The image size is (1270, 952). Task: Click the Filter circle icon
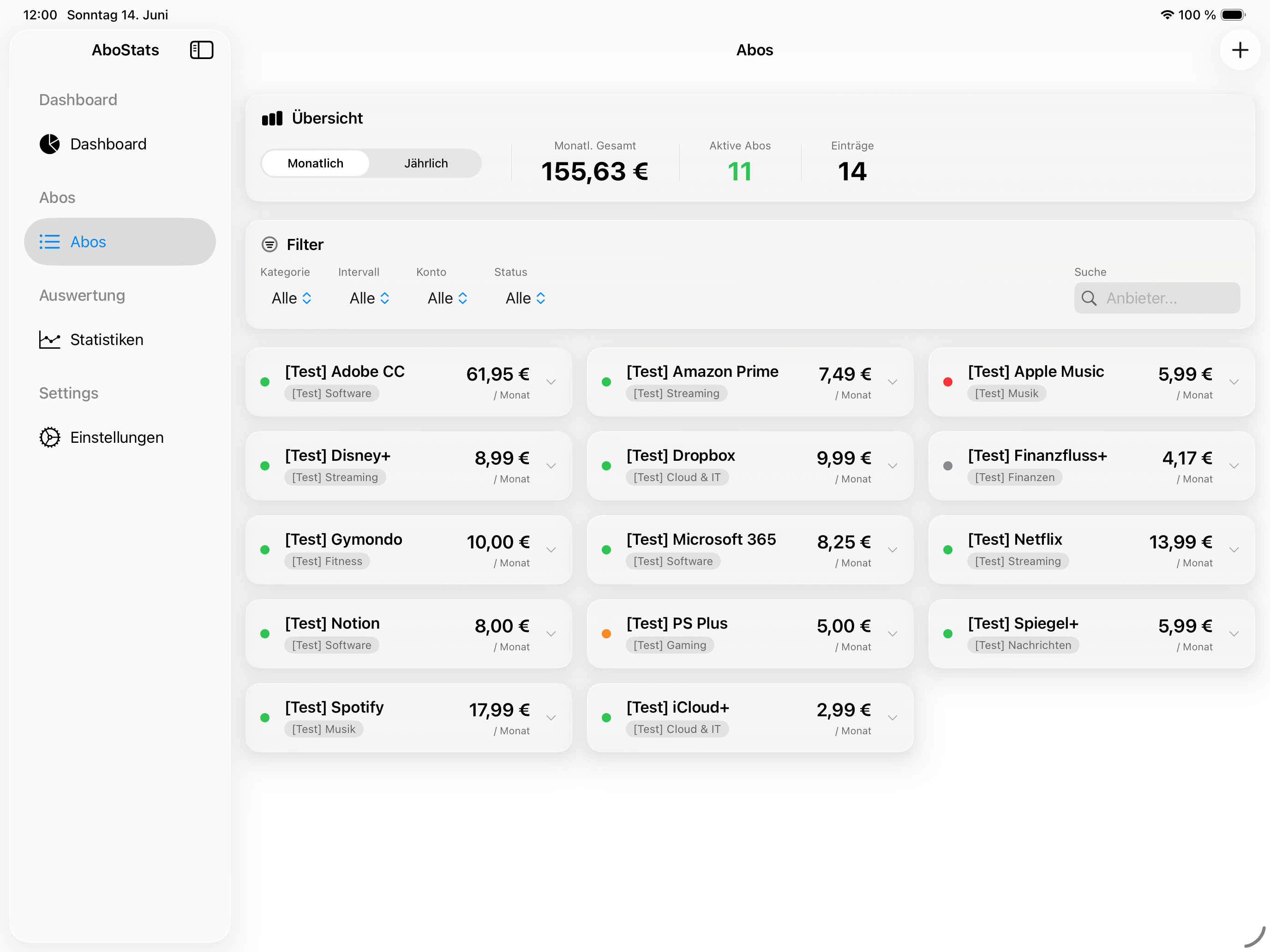269,244
